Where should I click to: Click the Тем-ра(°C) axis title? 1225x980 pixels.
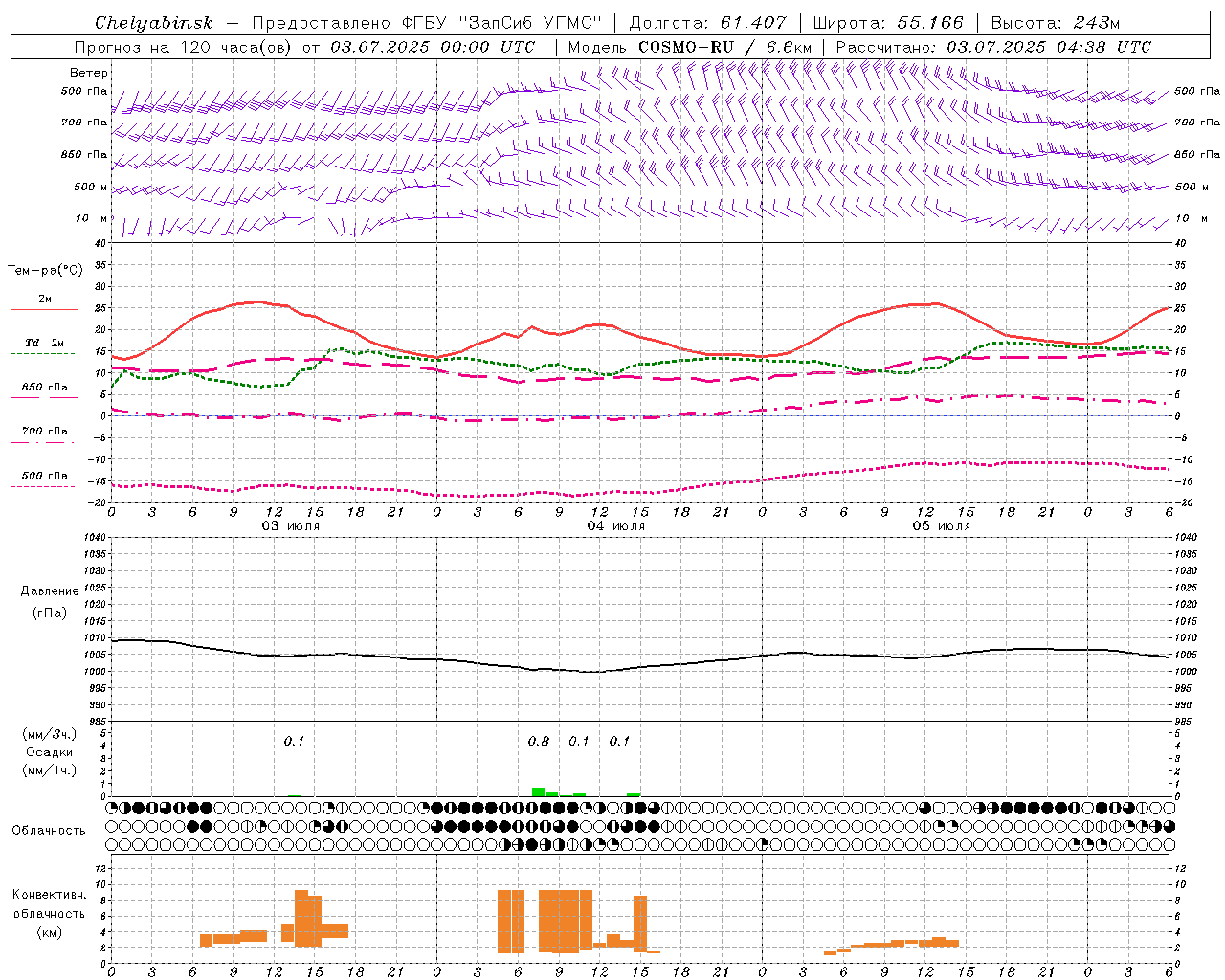[45, 271]
